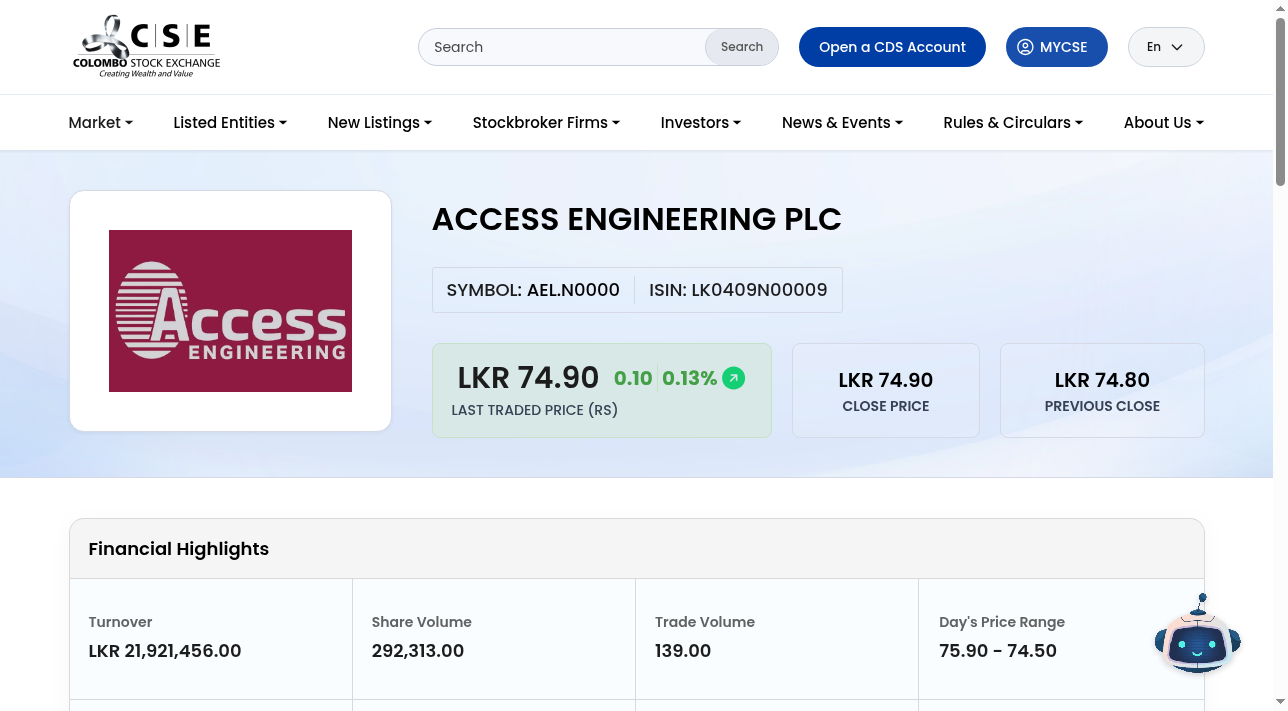Click the ACCESS ENGINEERING PLC heading

tap(637, 219)
